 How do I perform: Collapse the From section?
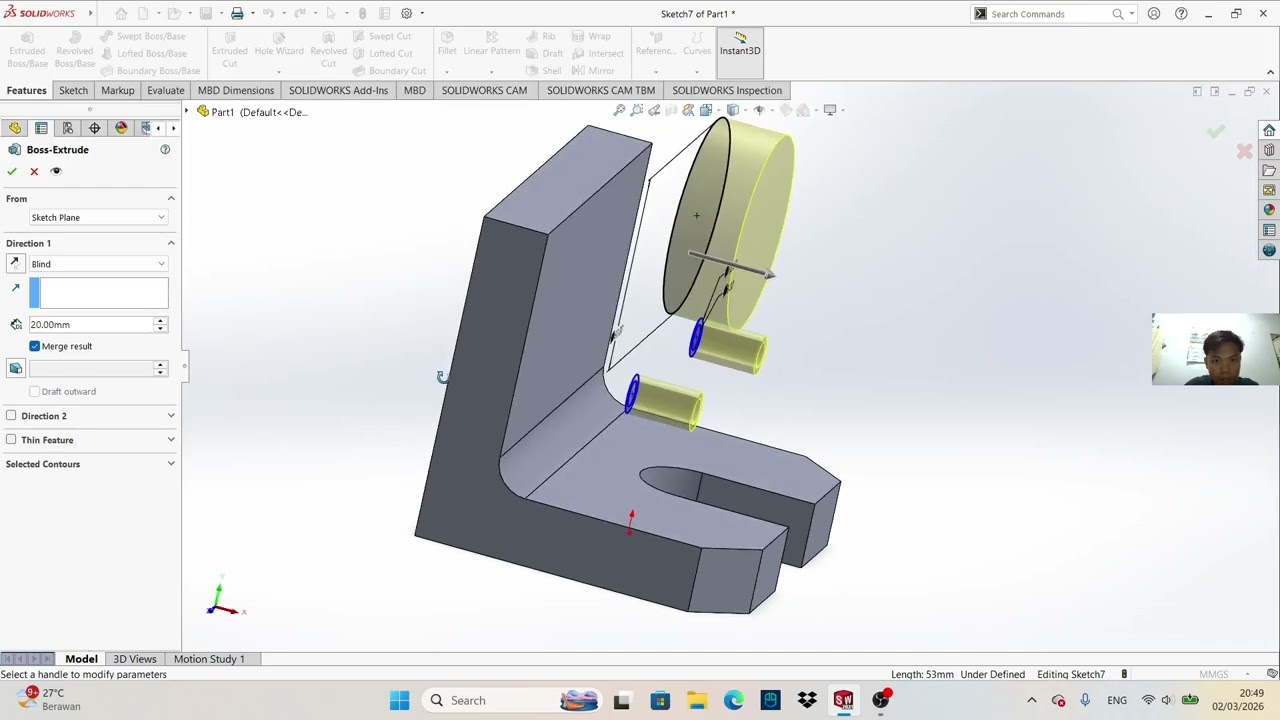coord(171,198)
